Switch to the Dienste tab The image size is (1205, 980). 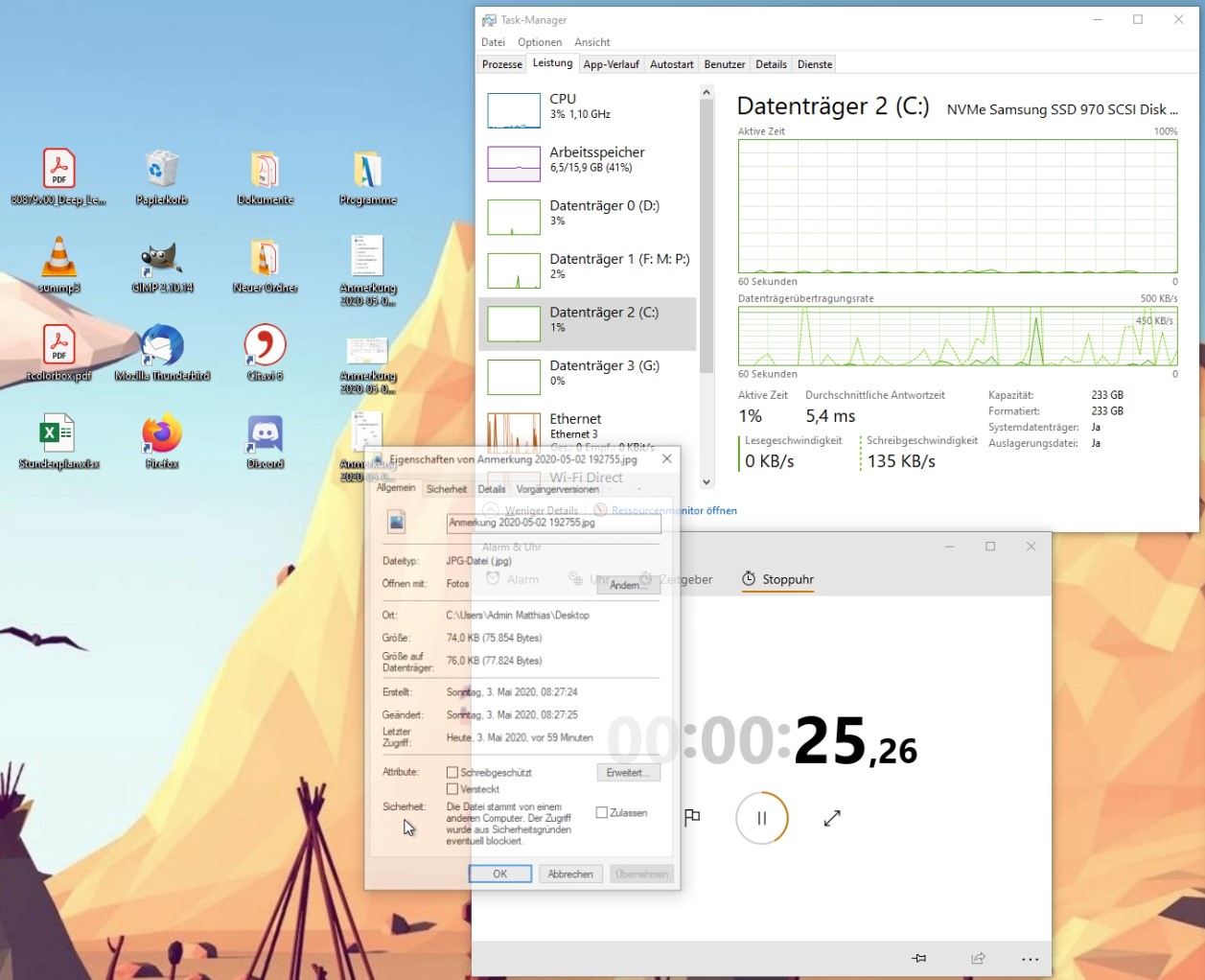pyautogui.click(x=815, y=64)
